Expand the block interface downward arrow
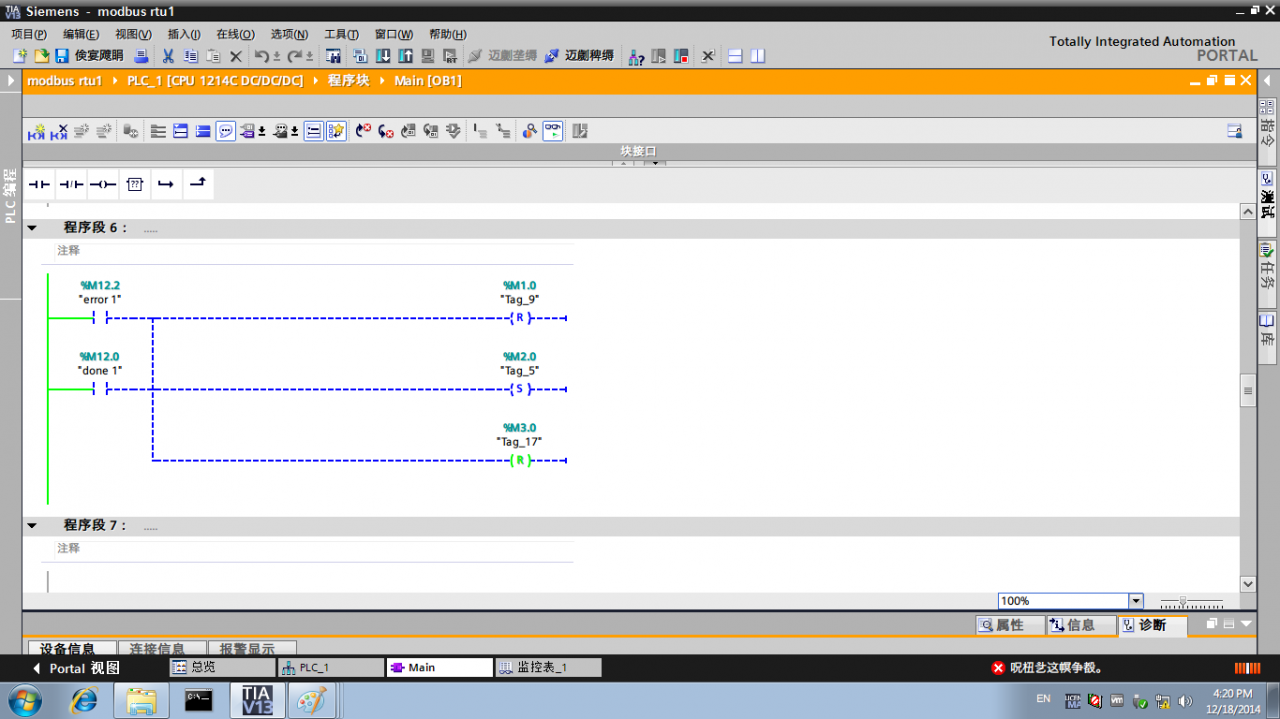1280x719 pixels. coord(654,164)
